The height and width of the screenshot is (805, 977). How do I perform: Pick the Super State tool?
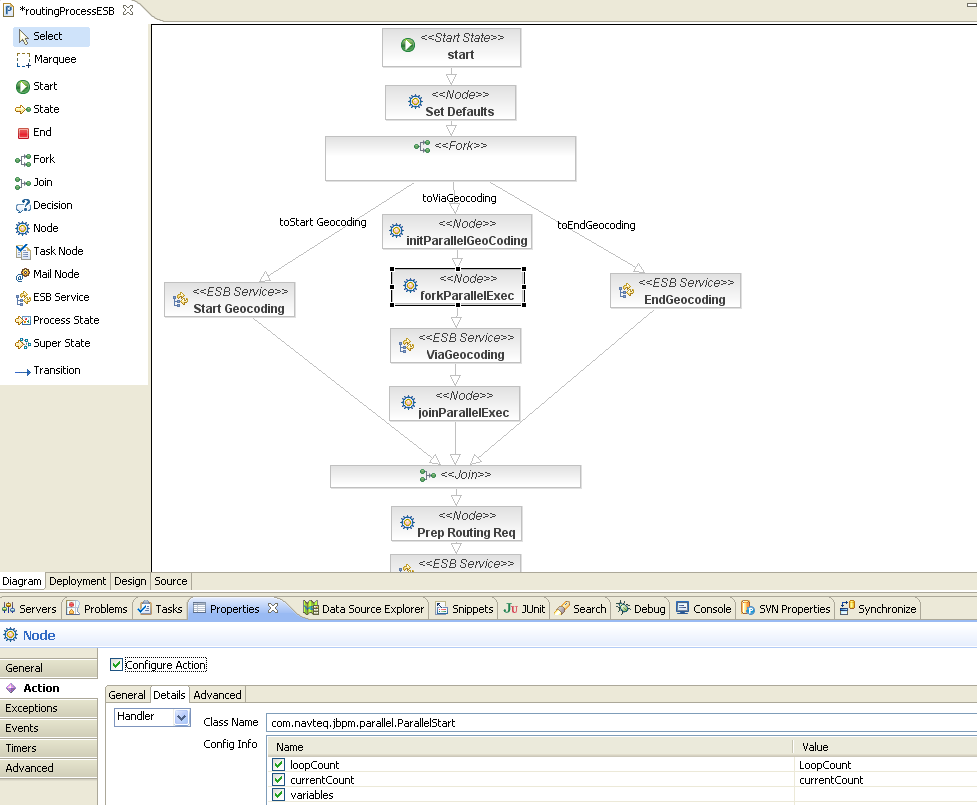(x=57, y=343)
